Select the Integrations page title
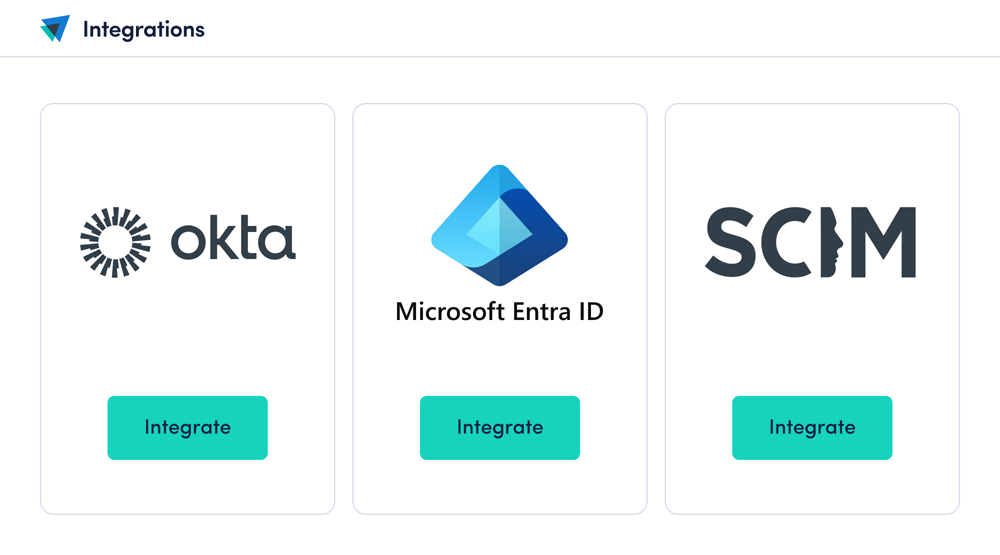 pyautogui.click(x=143, y=29)
